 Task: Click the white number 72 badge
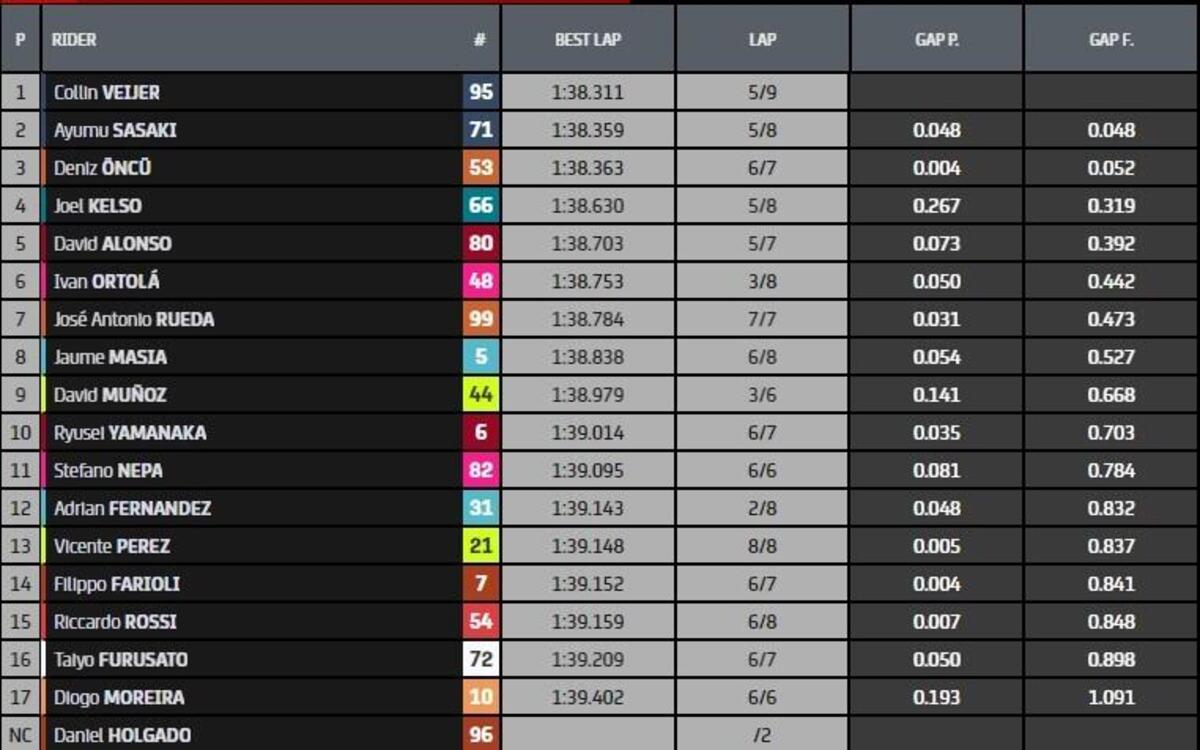(x=481, y=659)
